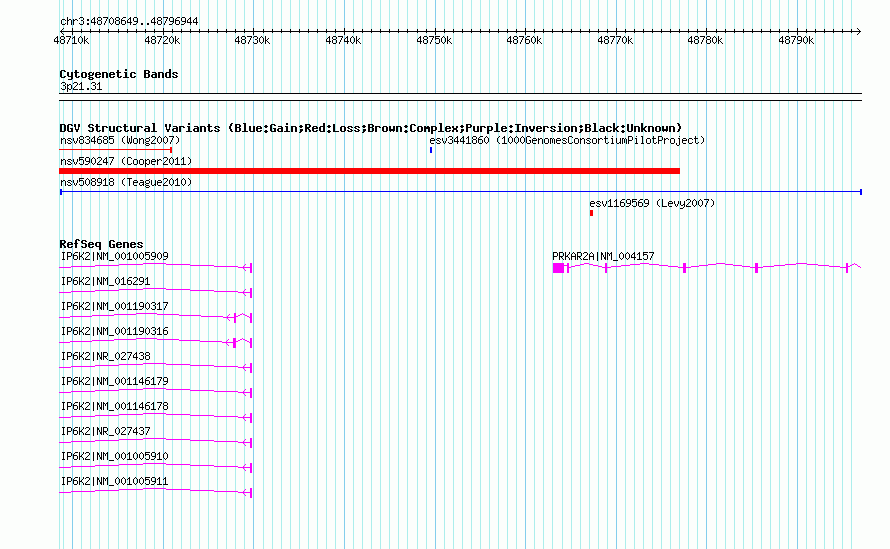Select the nsv508918 blue gain line
The height and width of the screenshot is (549, 890).
tap(460, 192)
